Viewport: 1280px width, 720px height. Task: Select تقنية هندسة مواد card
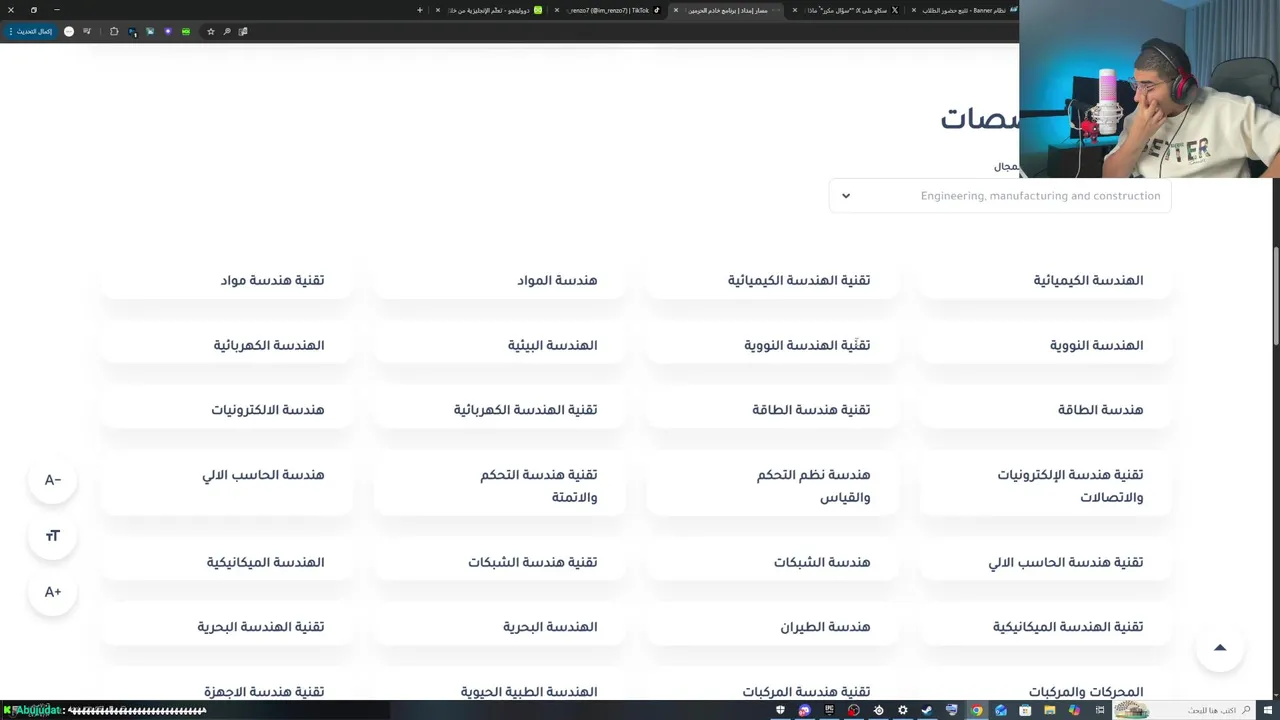click(226, 280)
